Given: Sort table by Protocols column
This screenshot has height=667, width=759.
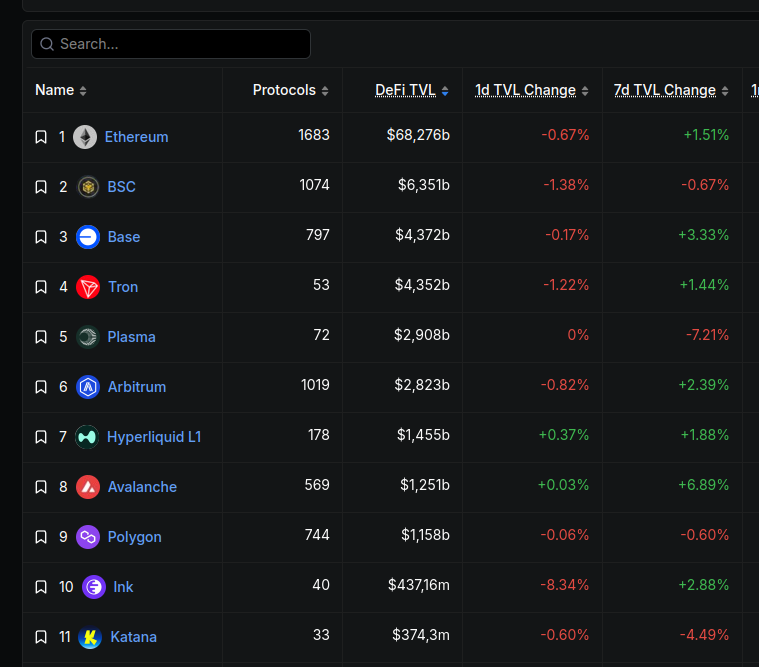Looking at the screenshot, I should 290,91.
